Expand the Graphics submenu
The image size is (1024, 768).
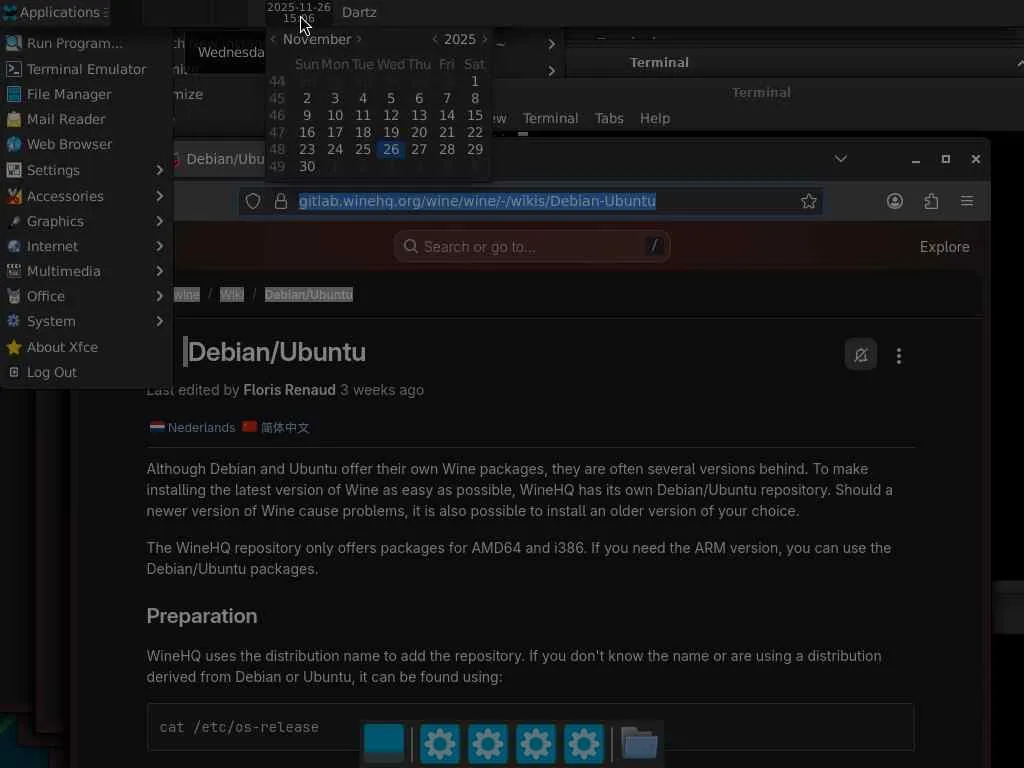click(86, 221)
